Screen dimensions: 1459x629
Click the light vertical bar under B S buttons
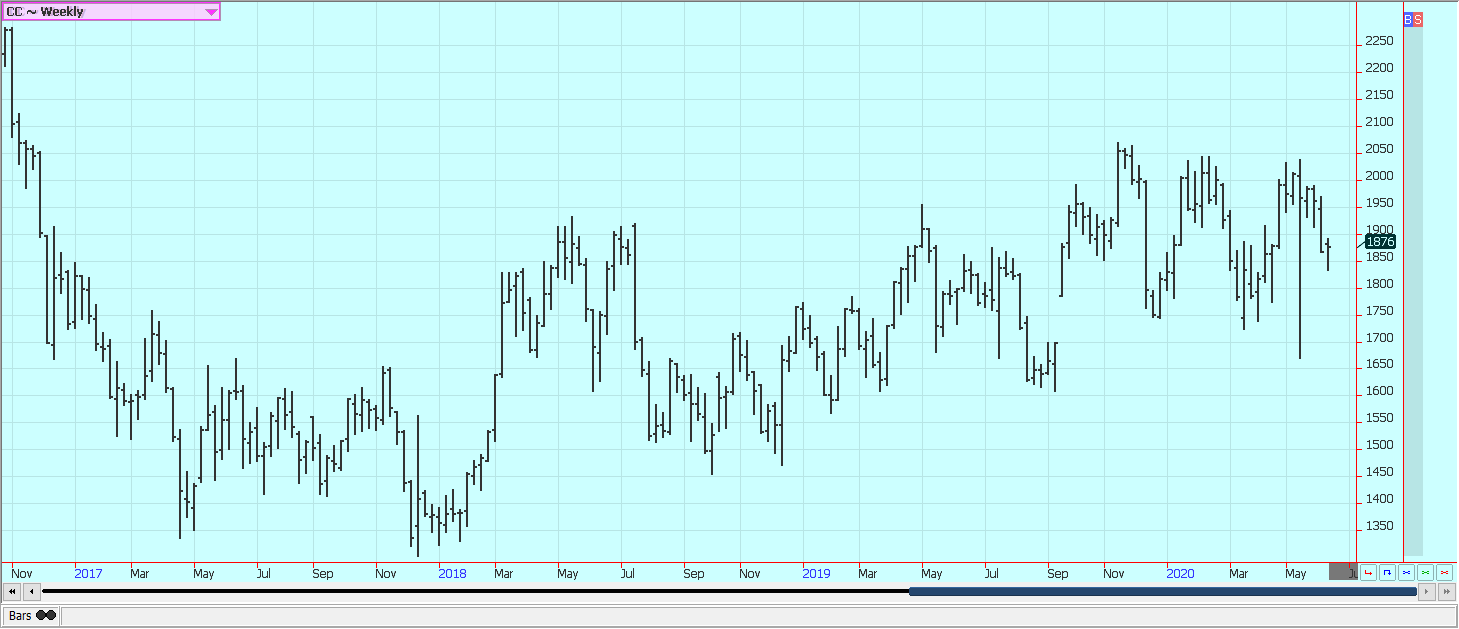pyautogui.click(x=1413, y=290)
